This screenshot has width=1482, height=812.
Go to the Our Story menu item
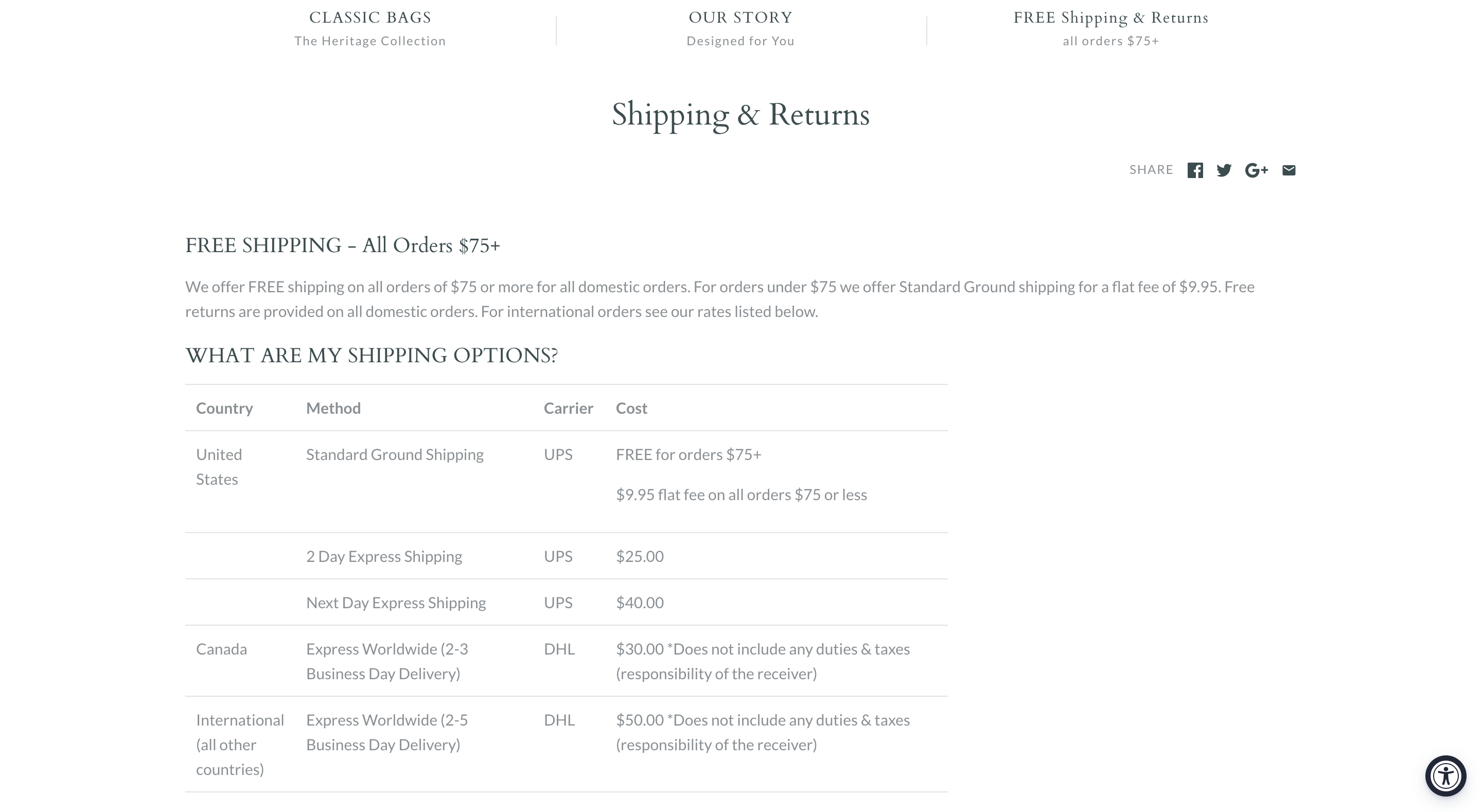pyautogui.click(x=740, y=18)
